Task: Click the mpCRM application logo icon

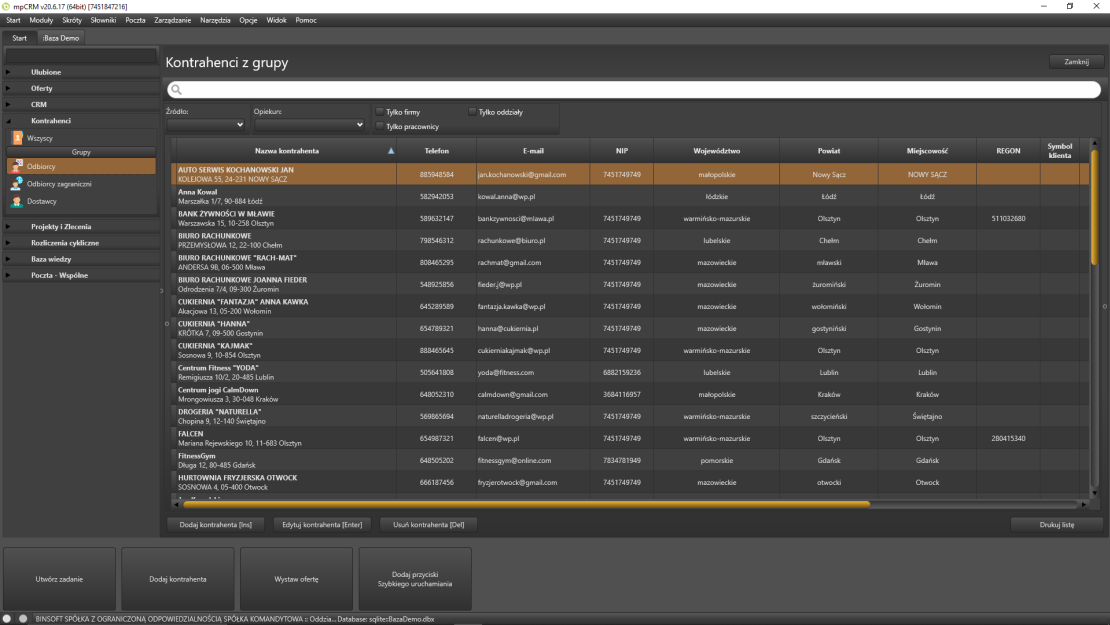Action: point(6,6)
